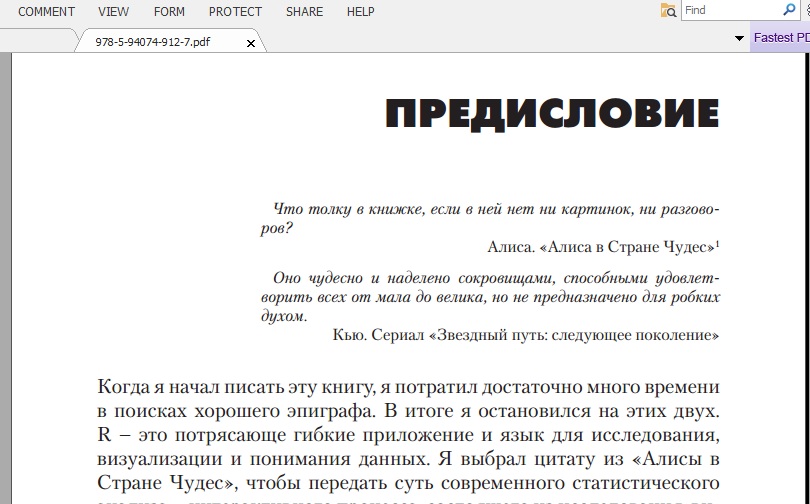Close the 978-5-94074-912-7.pdf tab

[x=251, y=43]
